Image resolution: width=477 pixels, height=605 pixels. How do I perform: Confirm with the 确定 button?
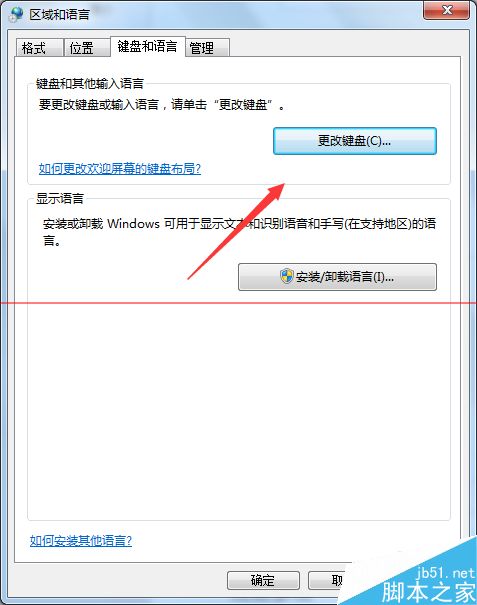(263, 580)
